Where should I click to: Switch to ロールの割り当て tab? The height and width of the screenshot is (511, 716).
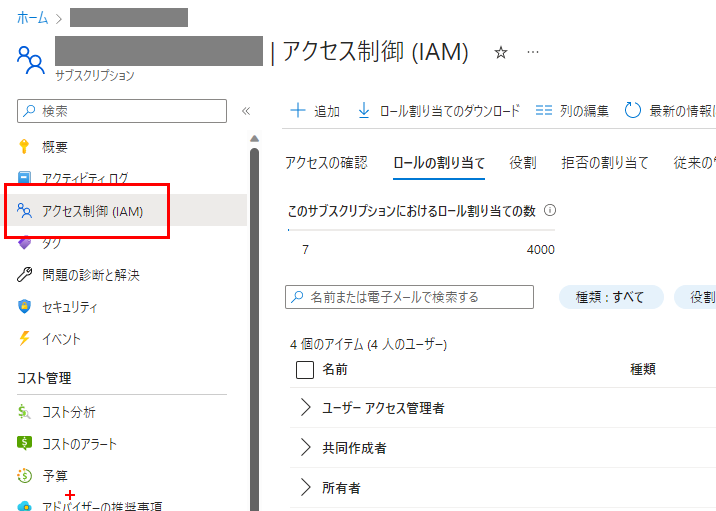point(439,163)
